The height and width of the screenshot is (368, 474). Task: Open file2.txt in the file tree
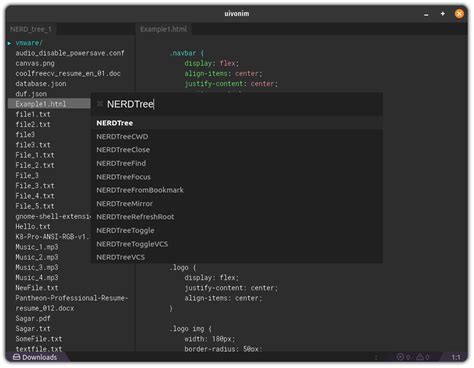click(x=33, y=124)
